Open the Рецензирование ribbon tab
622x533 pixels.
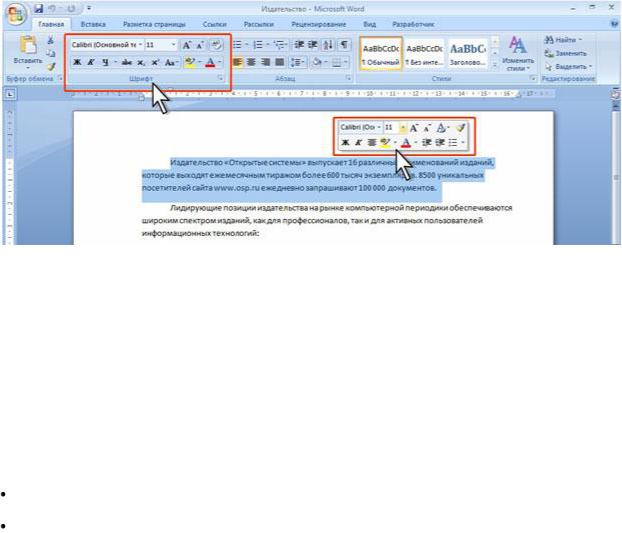pyautogui.click(x=319, y=24)
